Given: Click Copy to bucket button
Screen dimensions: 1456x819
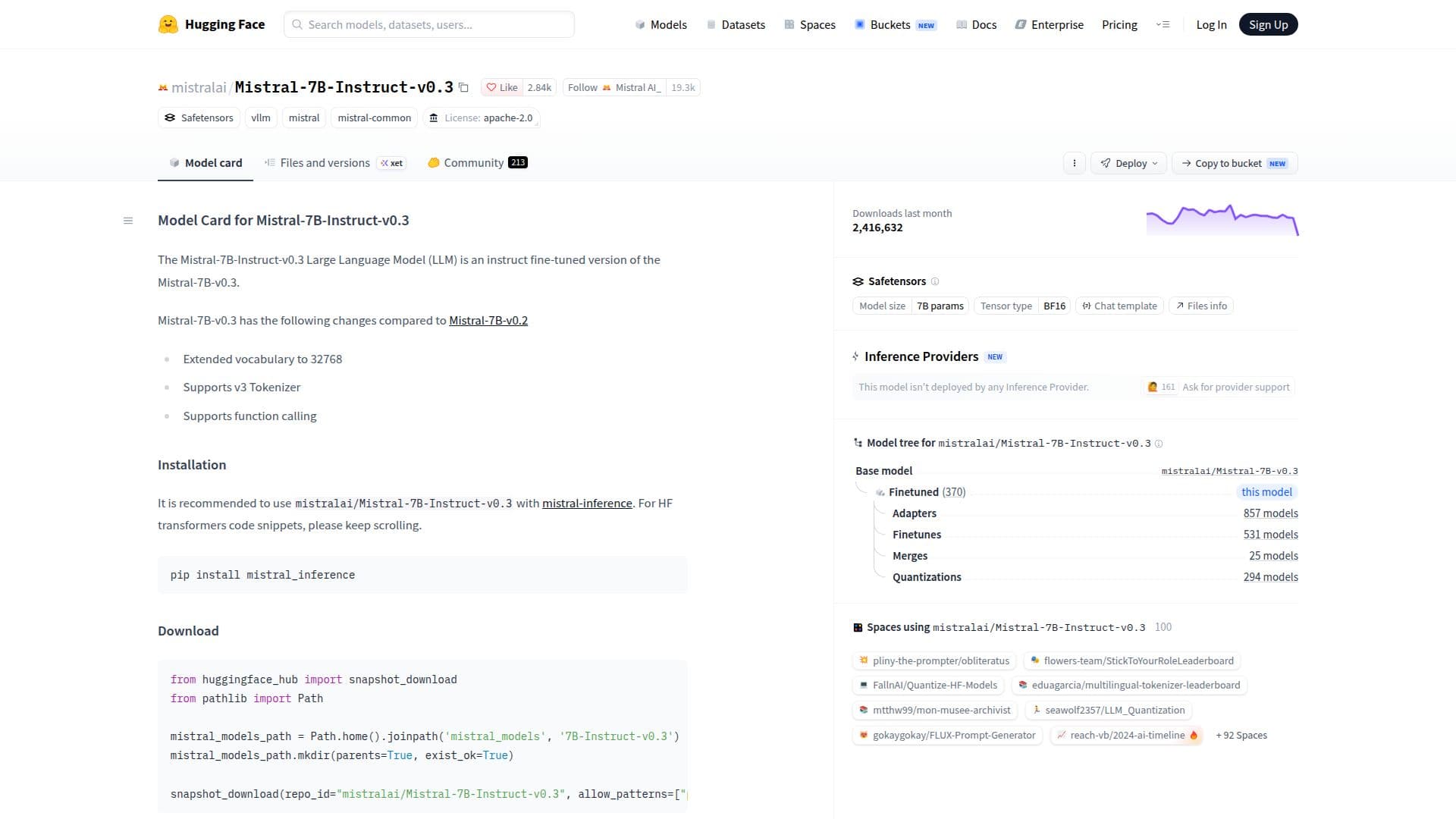Looking at the screenshot, I should pos(1235,163).
